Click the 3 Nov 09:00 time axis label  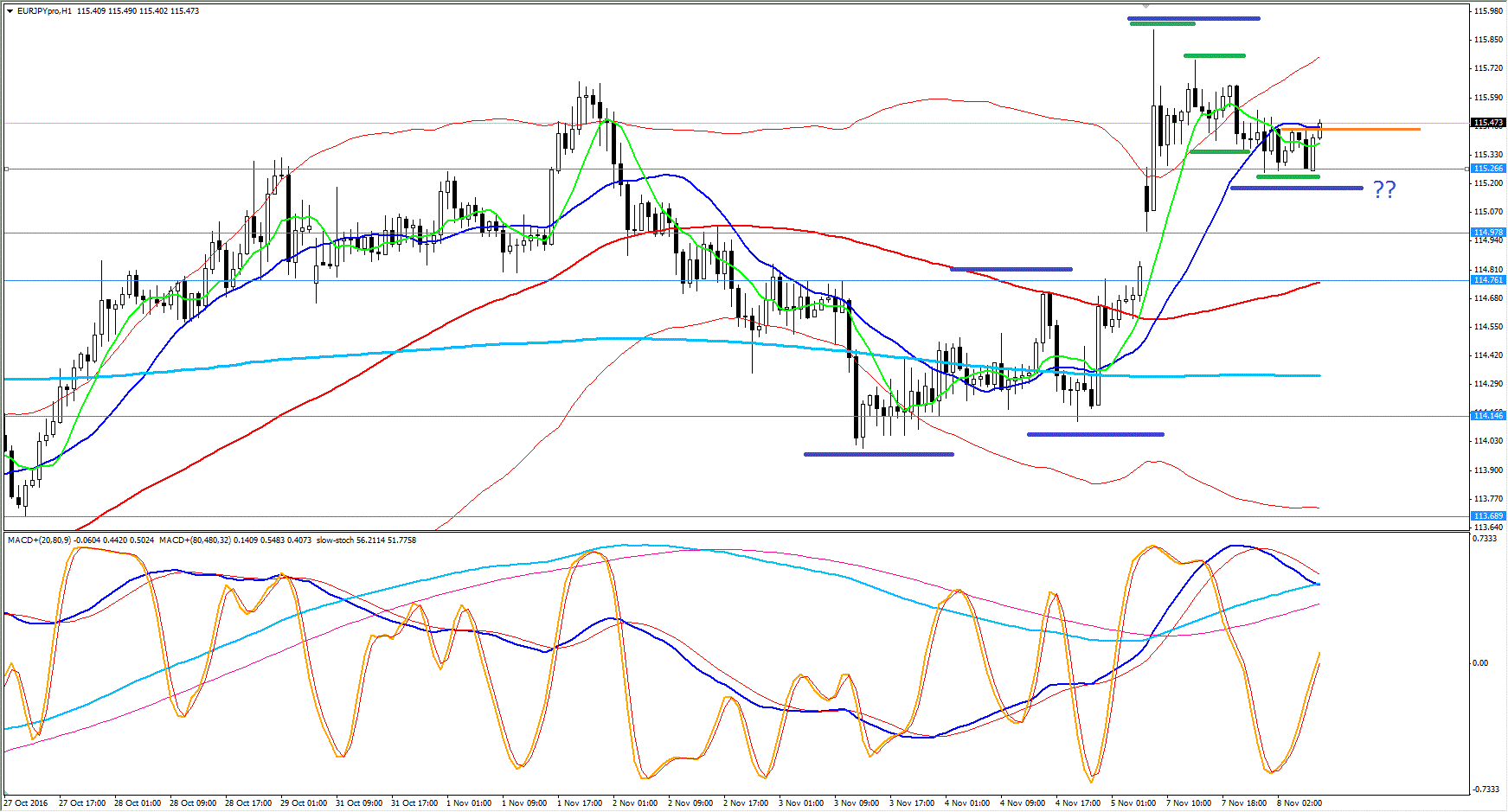click(856, 803)
